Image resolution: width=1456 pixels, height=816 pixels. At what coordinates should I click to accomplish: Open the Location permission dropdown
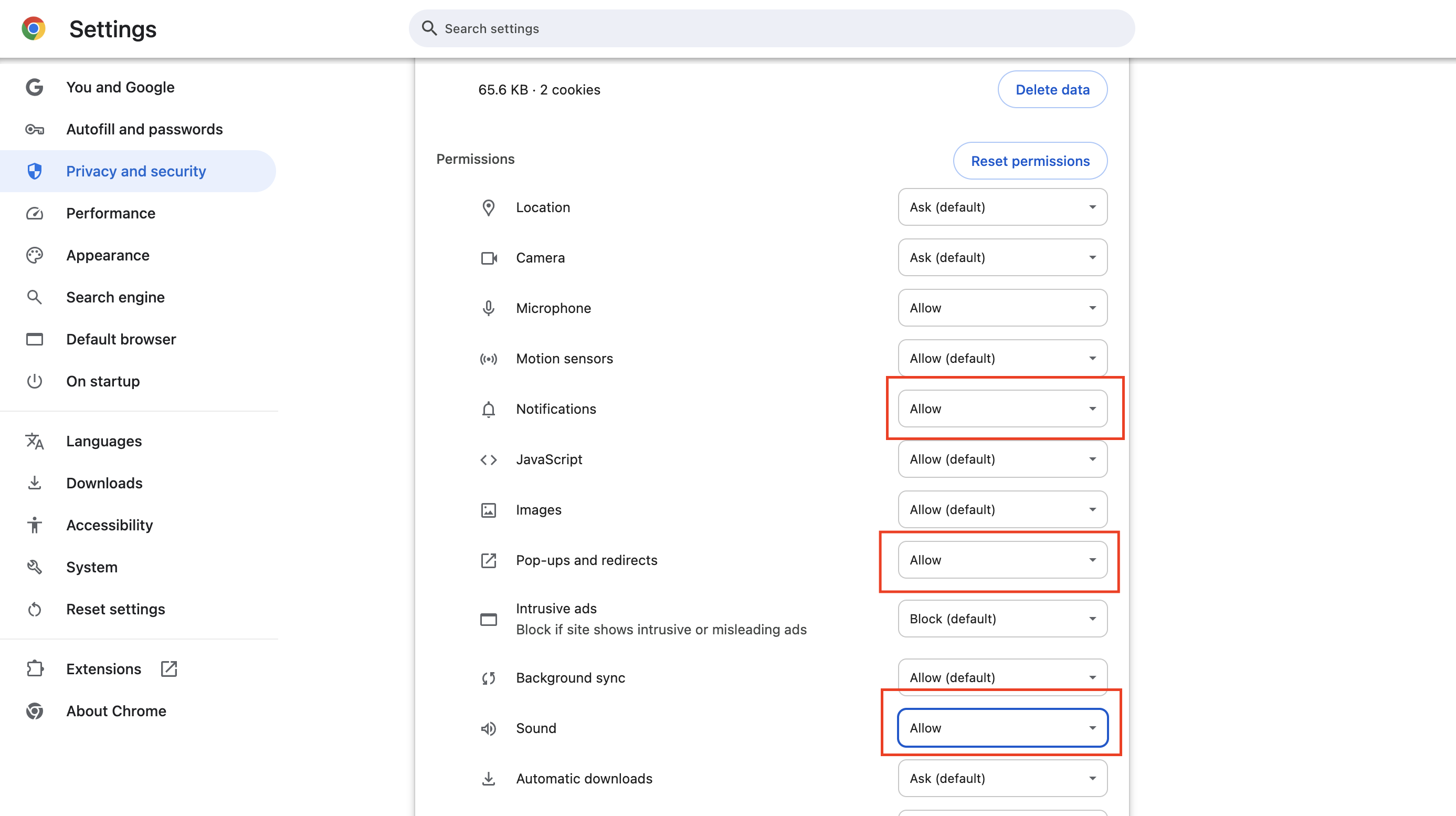click(x=1002, y=207)
